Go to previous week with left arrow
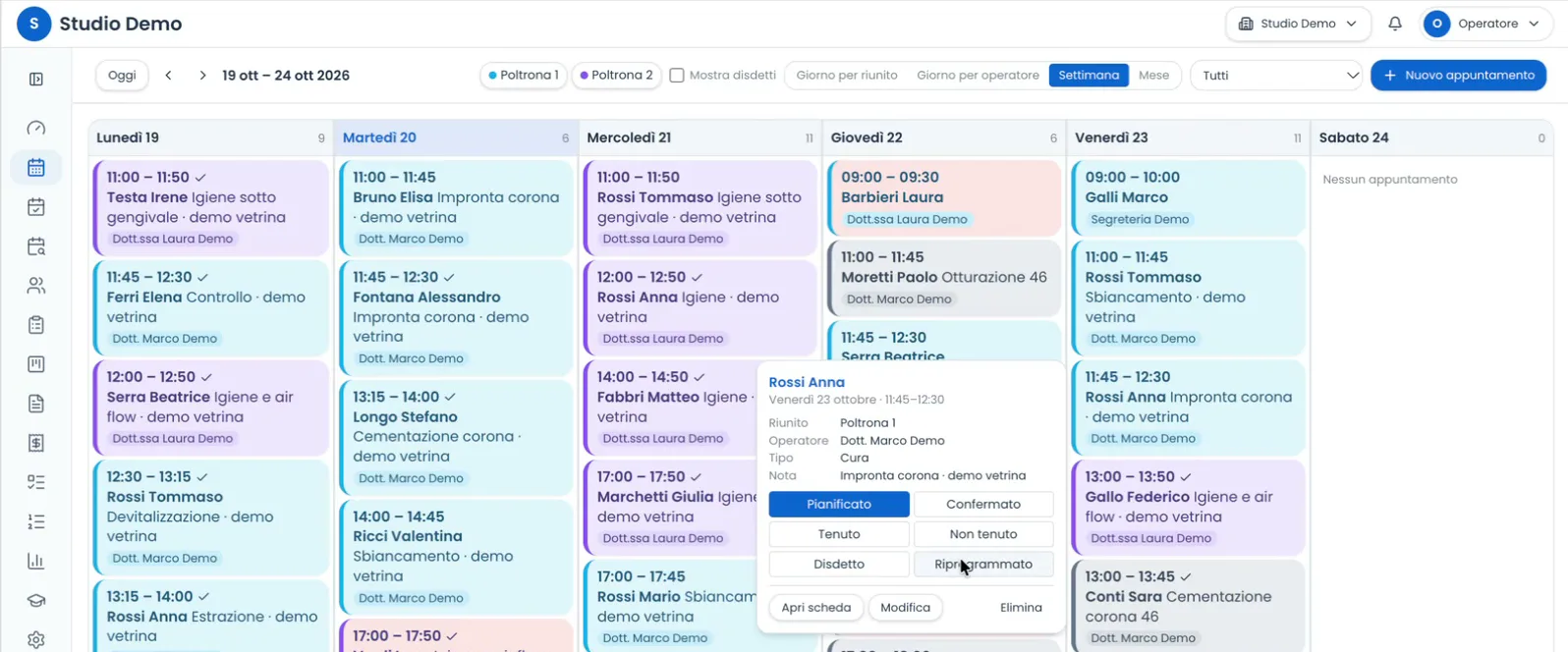The height and width of the screenshot is (652, 1568). pyautogui.click(x=169, y=76)
